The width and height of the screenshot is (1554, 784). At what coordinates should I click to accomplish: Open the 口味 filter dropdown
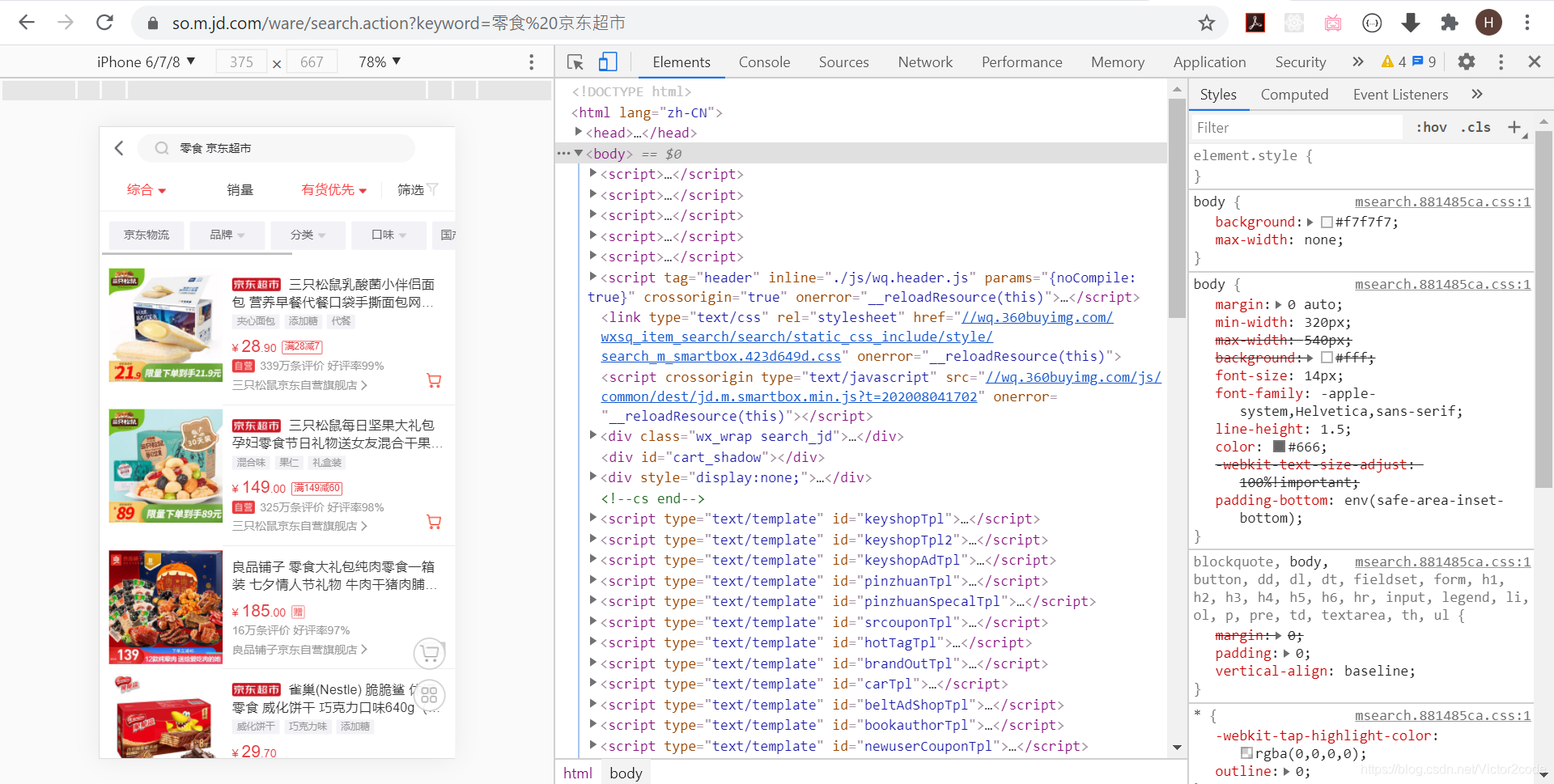click(389, 235)
